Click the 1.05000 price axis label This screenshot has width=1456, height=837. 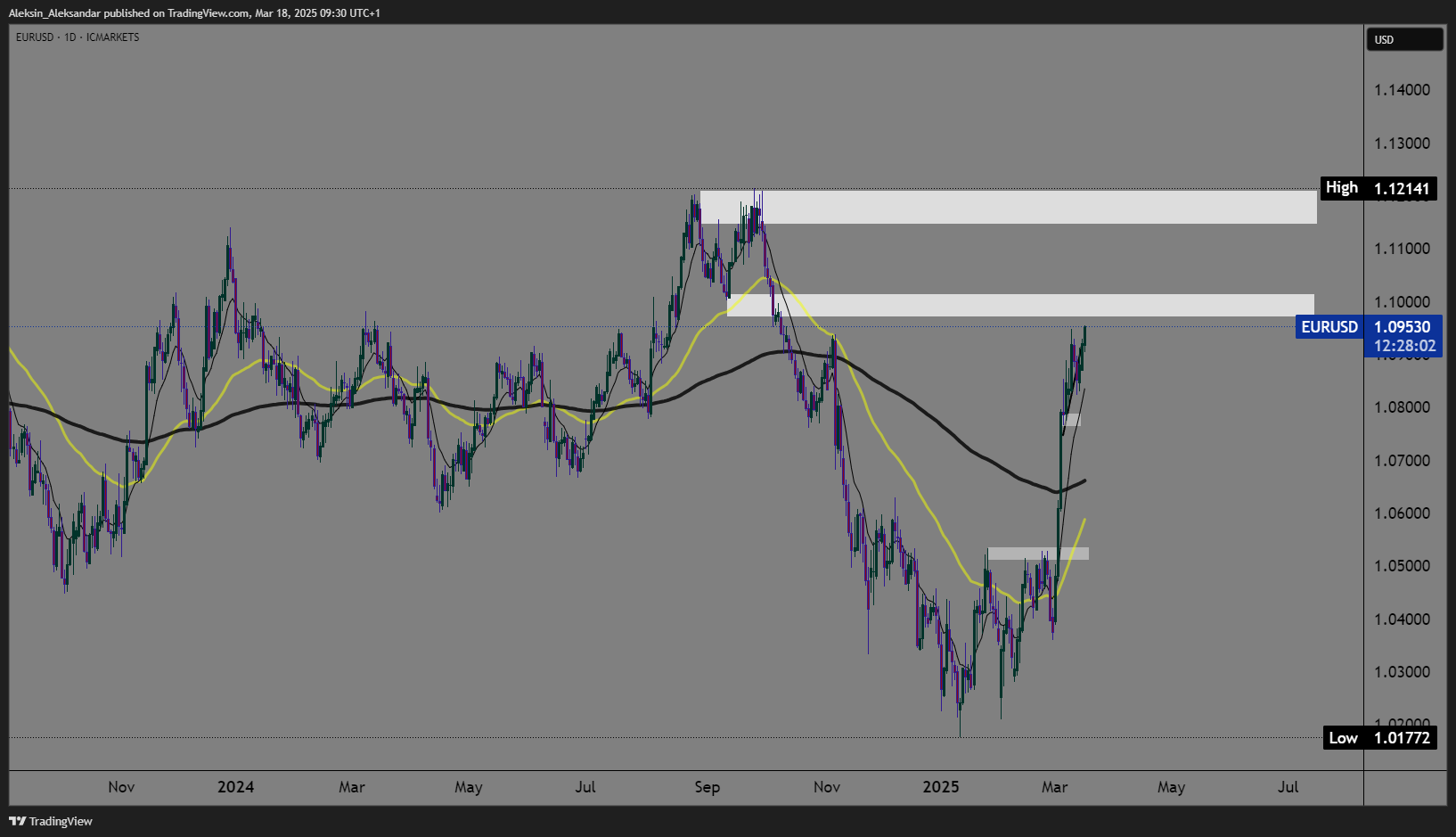[x=1402, y=566]
